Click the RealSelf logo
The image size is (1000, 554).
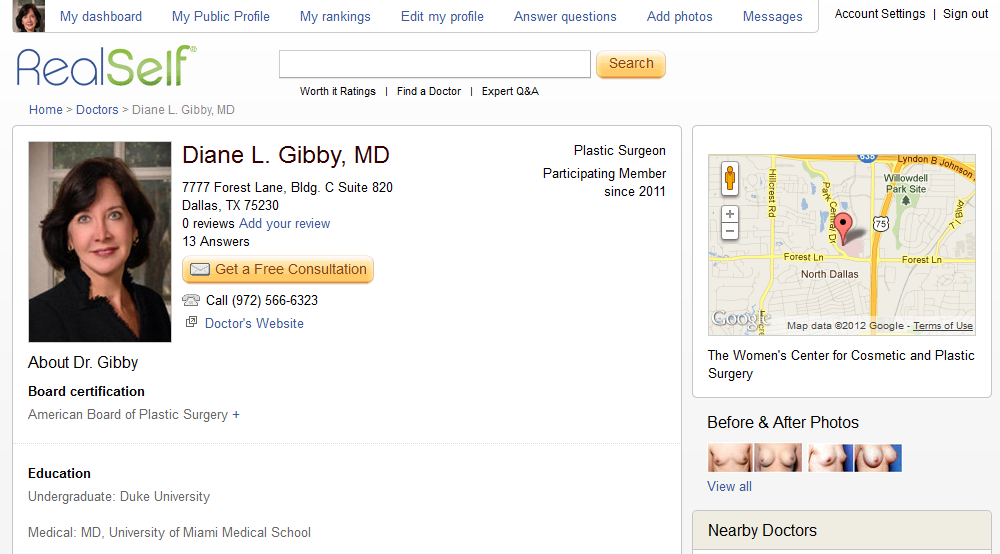click(106, 66)
